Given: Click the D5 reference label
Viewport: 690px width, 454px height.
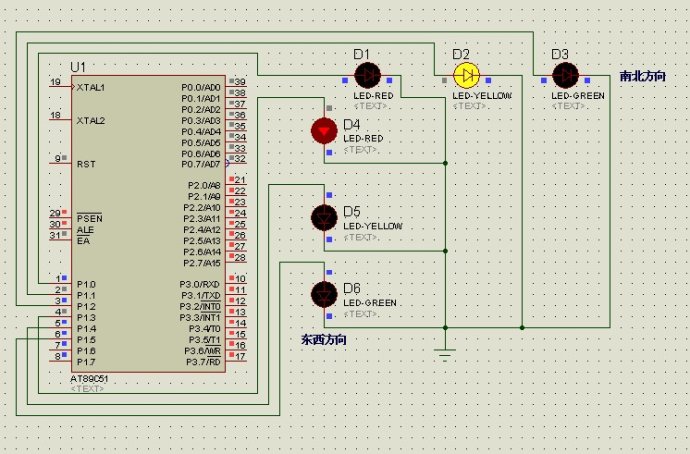Looking at the screenshot, I should coord(352,212).
